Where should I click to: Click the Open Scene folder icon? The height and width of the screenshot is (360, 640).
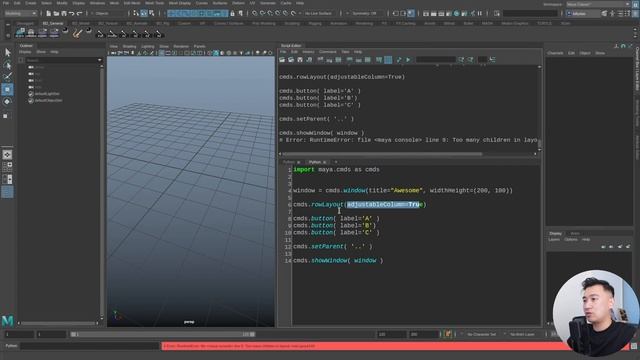pos(56,13)
